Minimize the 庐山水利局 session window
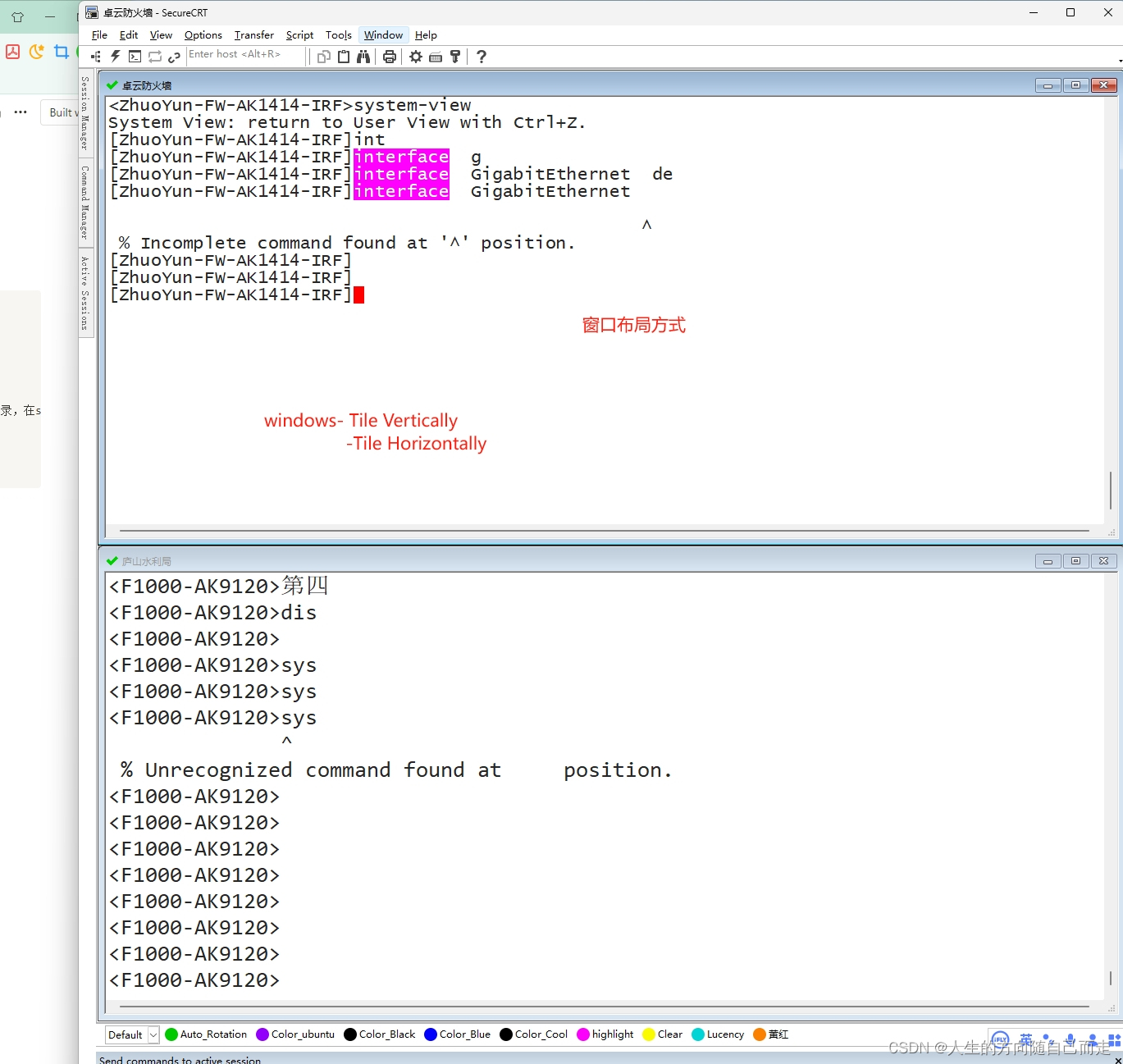Image resolution: width=1123 pixels, height=1064 pixels. (x=1048, y=561)
